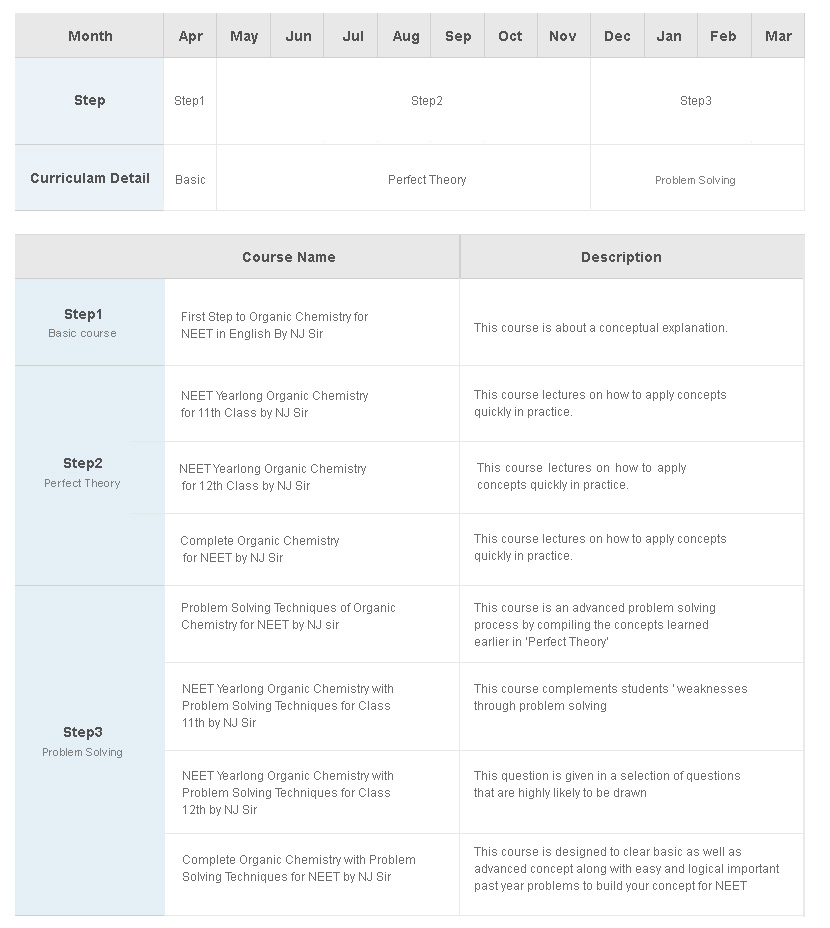Open Complete Organic Chemistry with Problem Solving
The width and height of the screenshot is (830, 928).
(298, 868)
